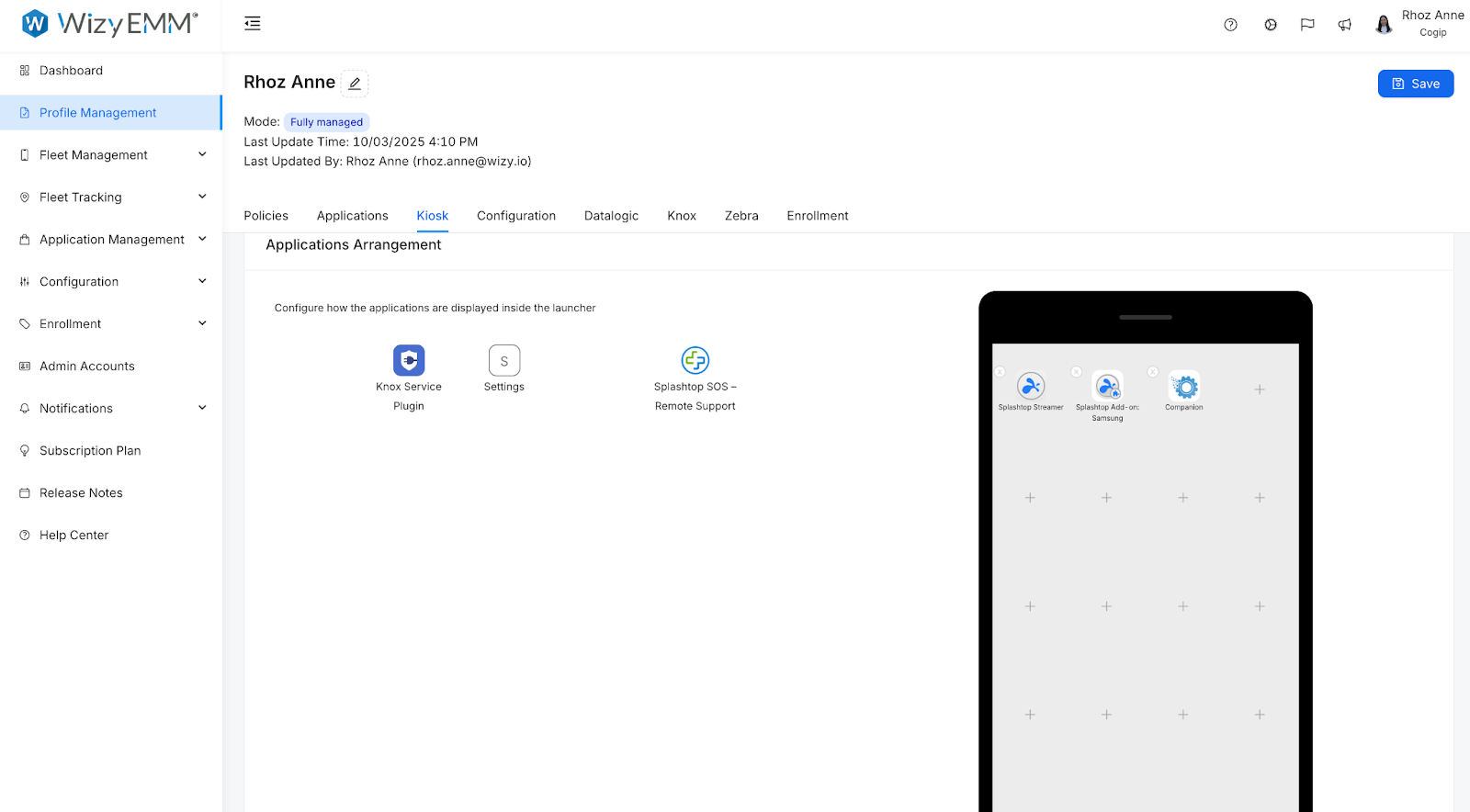Save the profile with the Save button

pyautogui.click(x=1416, y=84)
